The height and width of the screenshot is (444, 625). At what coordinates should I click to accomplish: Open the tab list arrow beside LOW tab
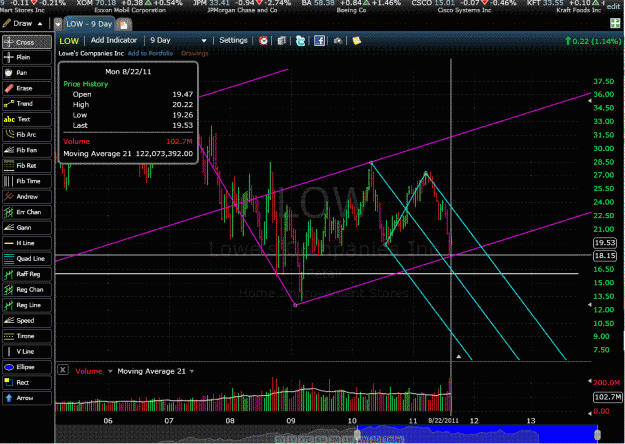click(58, 24)
